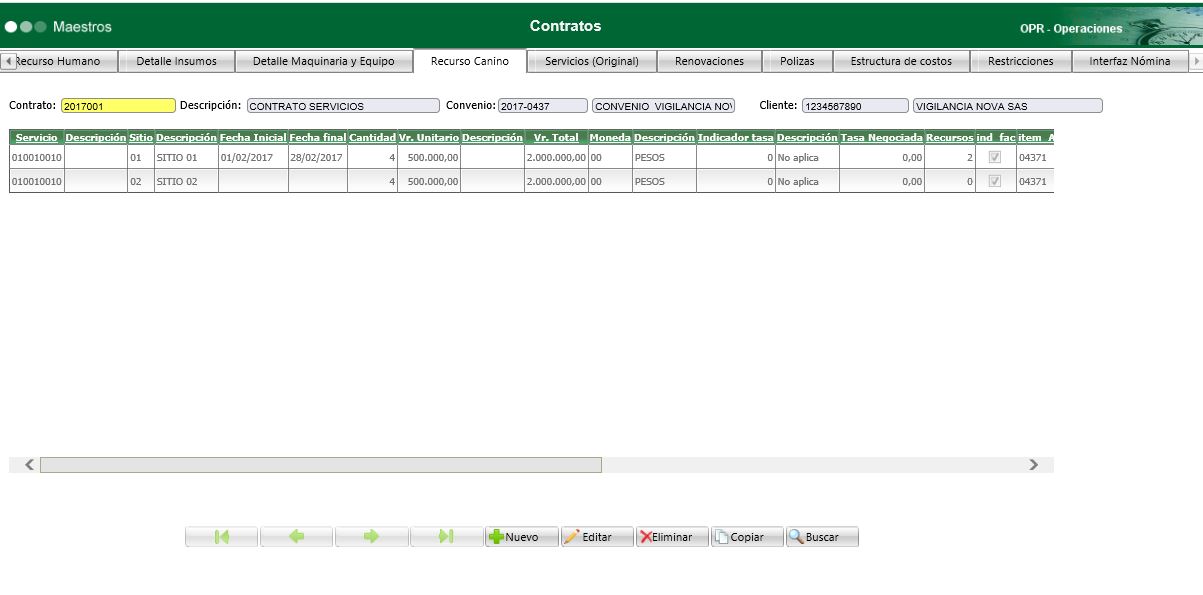Screen dimensions: 1203x595
Task: Click the Eliminar button
Action: click(x=672, y=537)
